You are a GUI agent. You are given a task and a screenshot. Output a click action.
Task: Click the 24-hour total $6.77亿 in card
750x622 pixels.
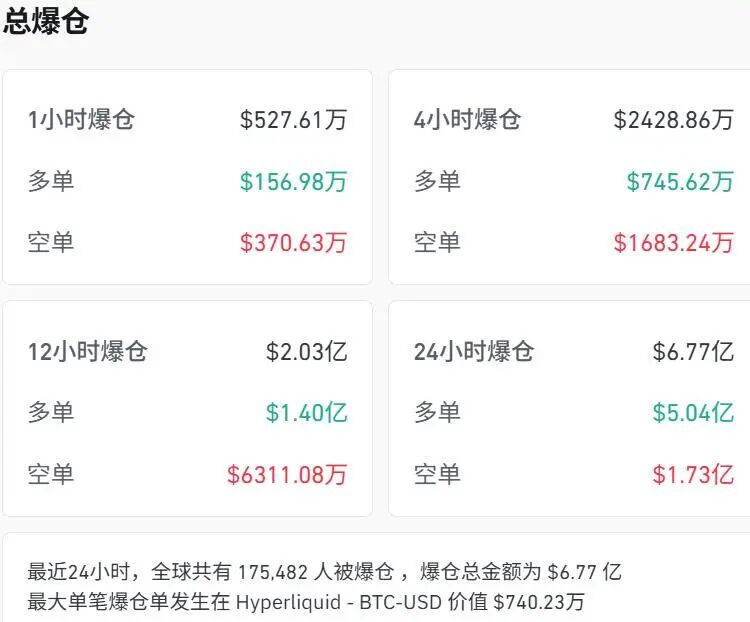[x=693, y=351]
